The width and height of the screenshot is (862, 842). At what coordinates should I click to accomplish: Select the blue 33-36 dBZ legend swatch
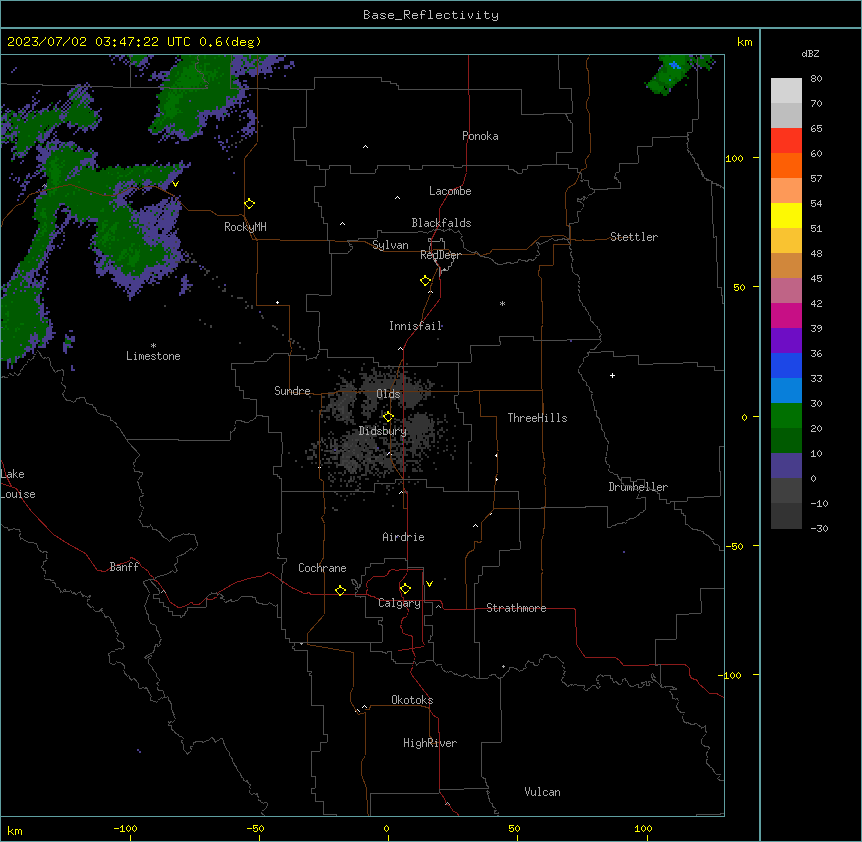pos(786,365)
